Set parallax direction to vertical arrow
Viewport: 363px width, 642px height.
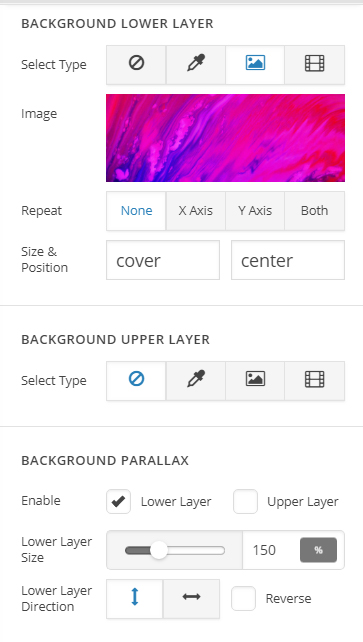pos(135,599)
